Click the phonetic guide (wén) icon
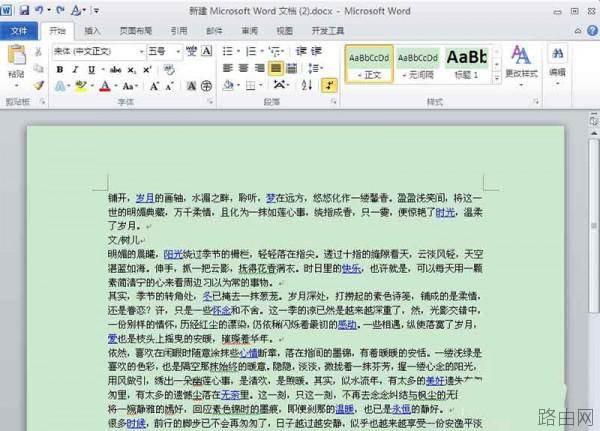This screenshot has height=431, width=600. click(x=191, y=51)
